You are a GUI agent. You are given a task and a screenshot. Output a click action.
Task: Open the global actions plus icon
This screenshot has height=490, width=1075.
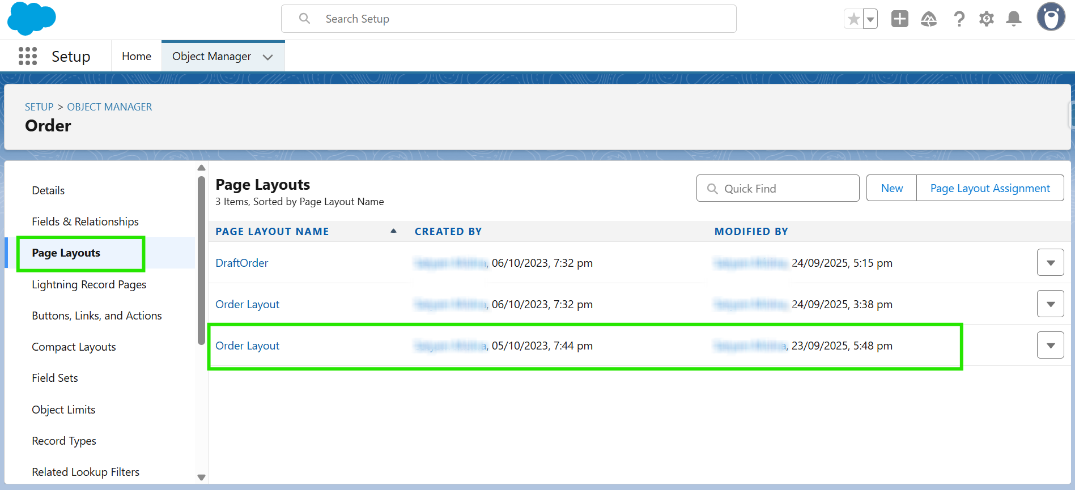[899, 19]
